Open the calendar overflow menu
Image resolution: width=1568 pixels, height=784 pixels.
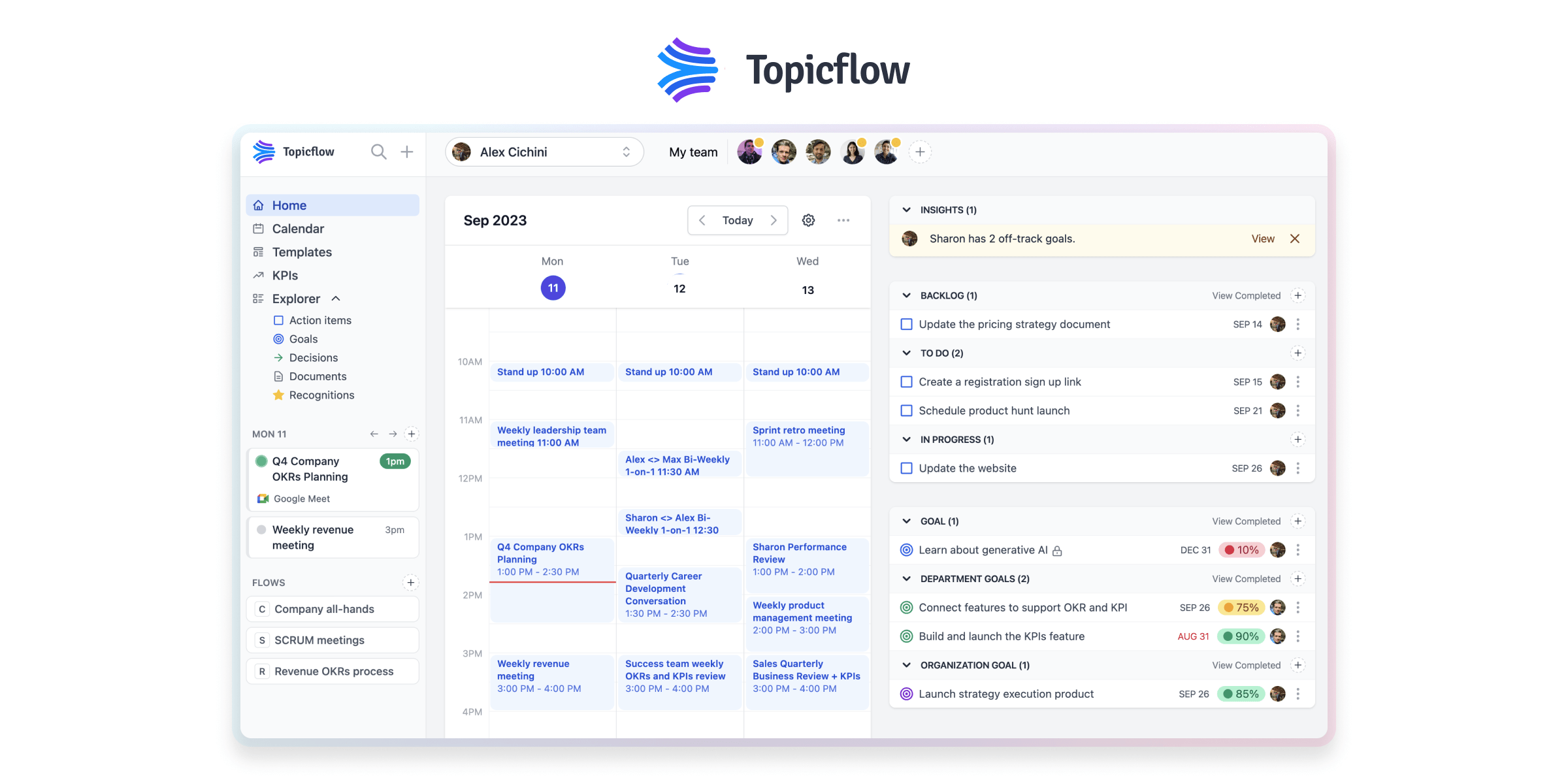click(x=843, y=220)
